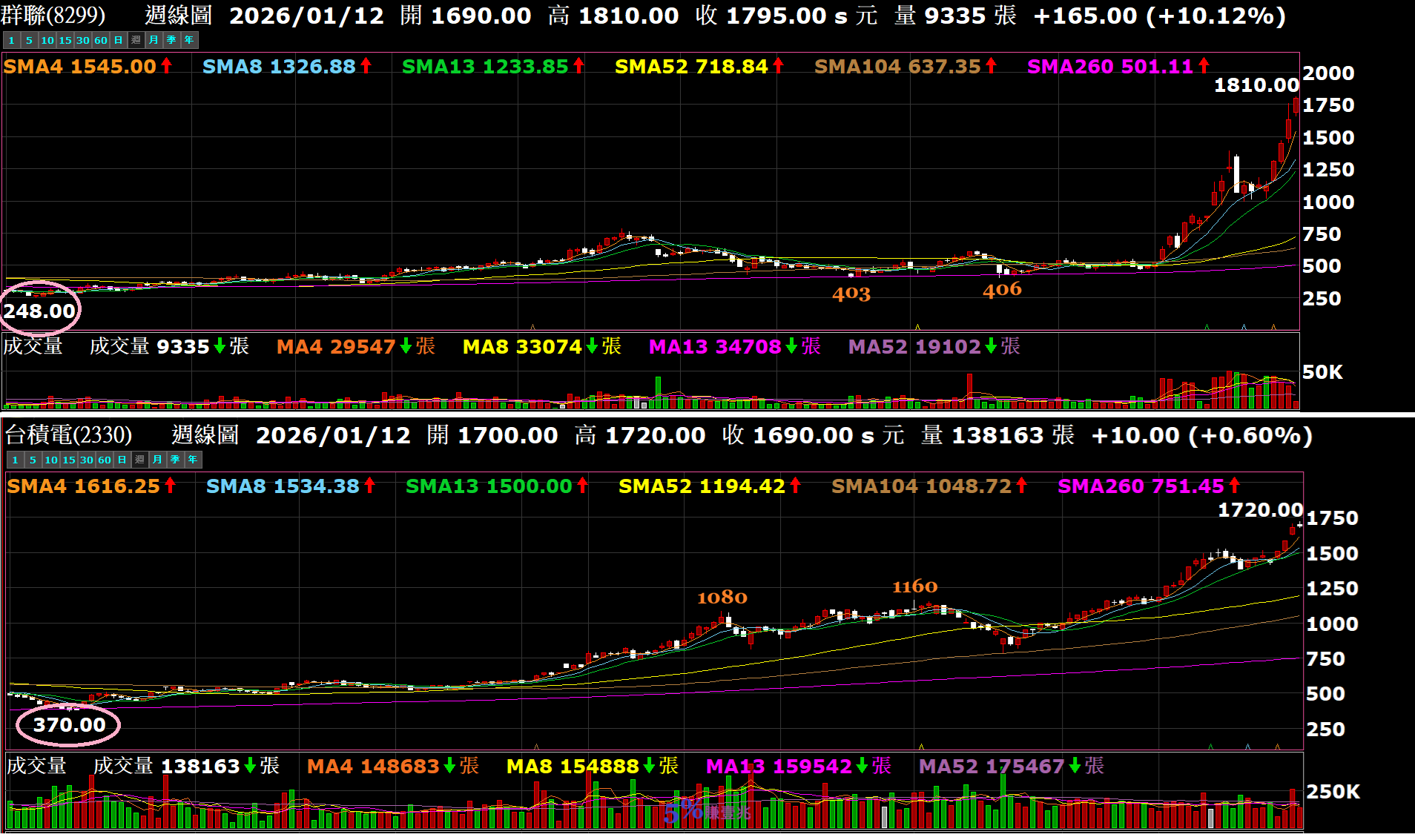Switch the 群聯 chart to 年 (yearly)
Screen dimensions: 1415x840
click(x=189, y=40)
